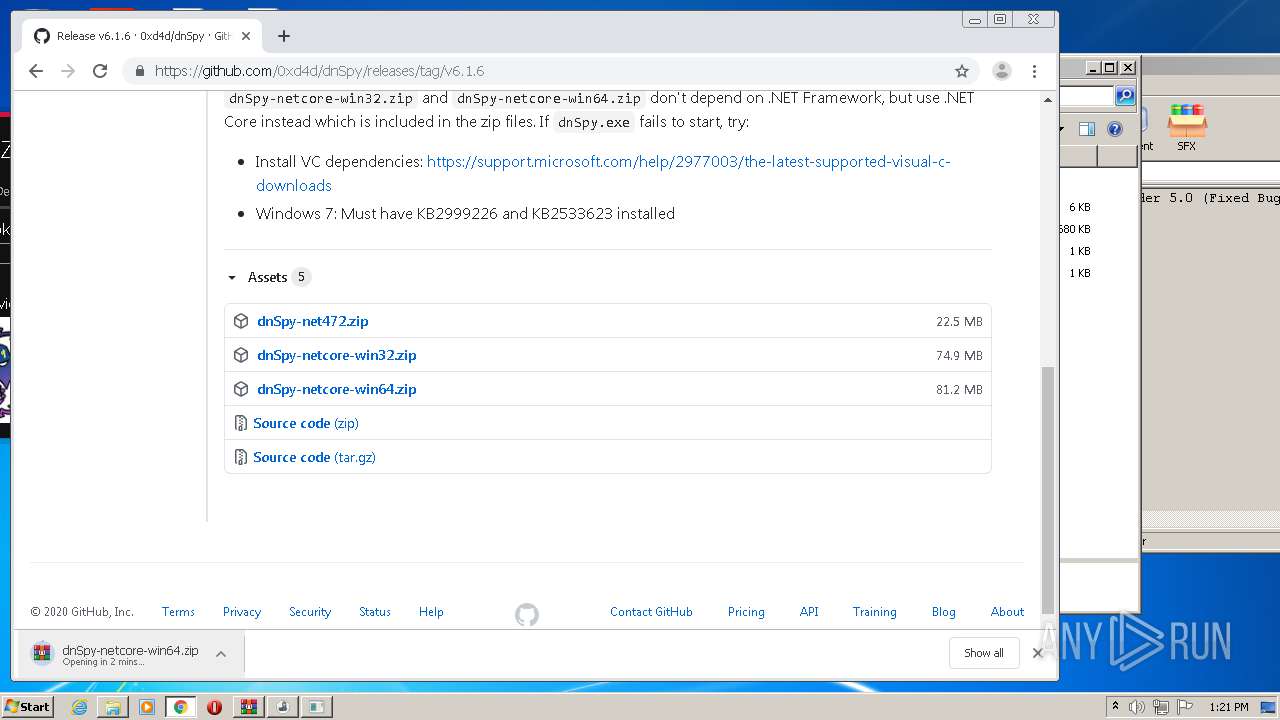1280x720 pixels.
Task: Open a new tab with the plus button
Action: (284, 36)
